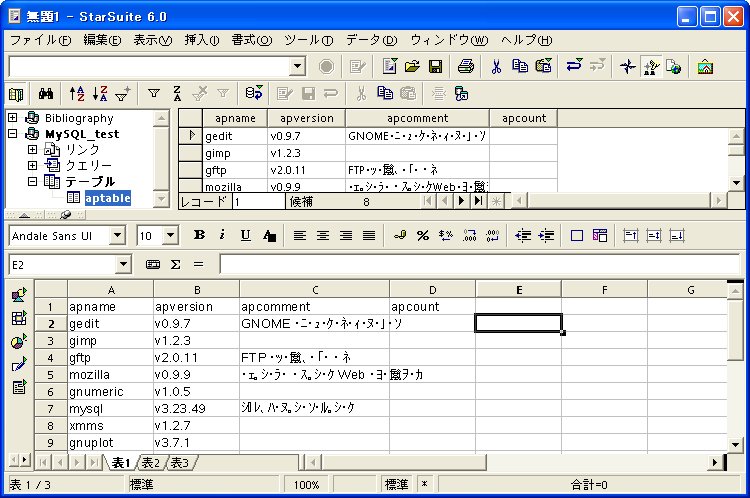The image size is (750, 498).
Task: Open the 編集(E) menu
Action: [x=102, y=40]
